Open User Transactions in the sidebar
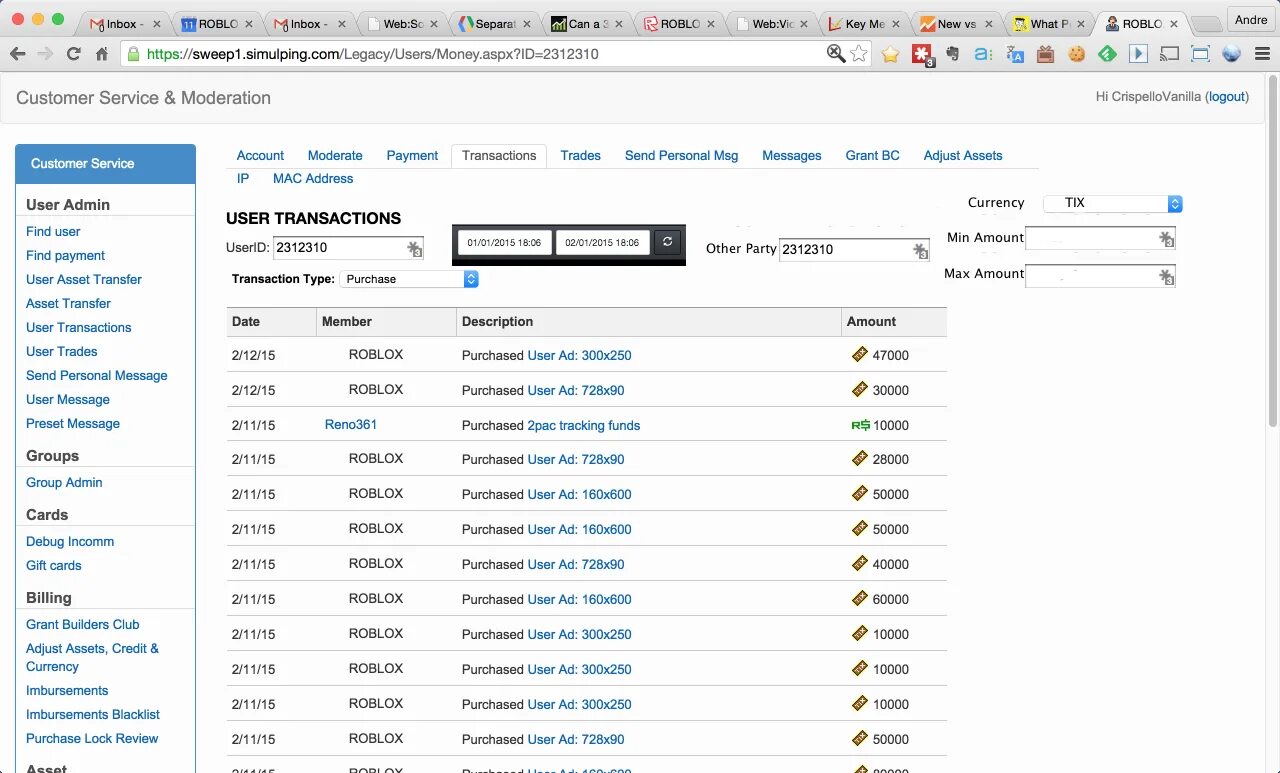 click(x=78, y=327)
